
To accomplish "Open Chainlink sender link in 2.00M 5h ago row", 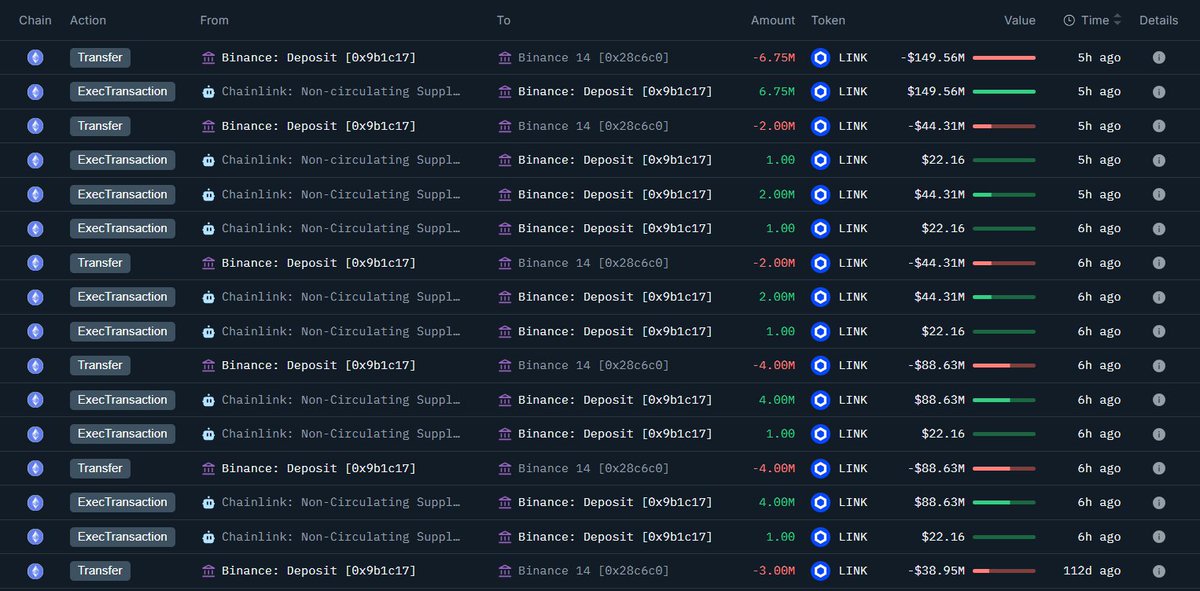I will pos(341,195).
